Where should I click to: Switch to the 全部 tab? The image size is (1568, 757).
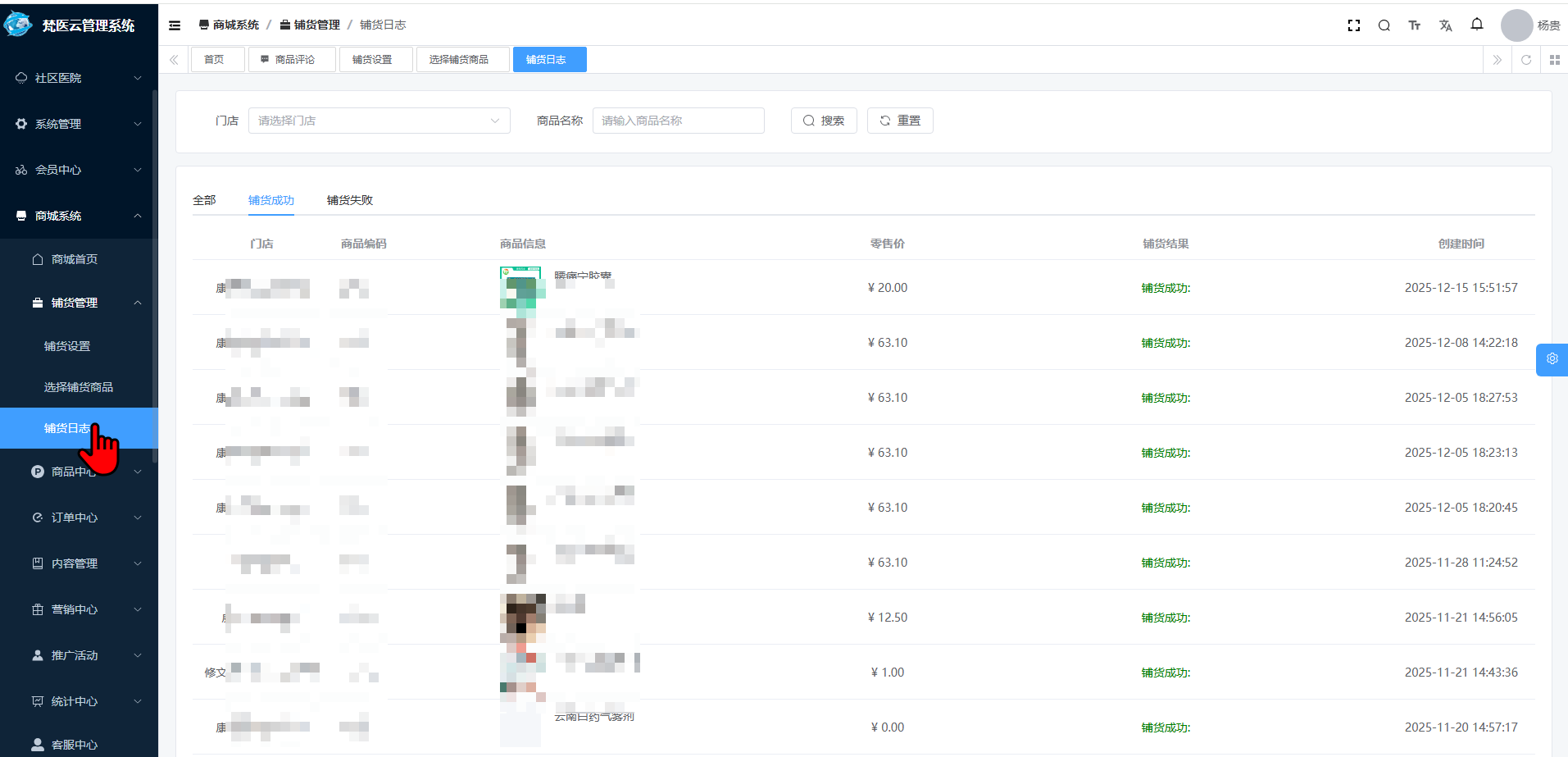(x=204, y=200)
